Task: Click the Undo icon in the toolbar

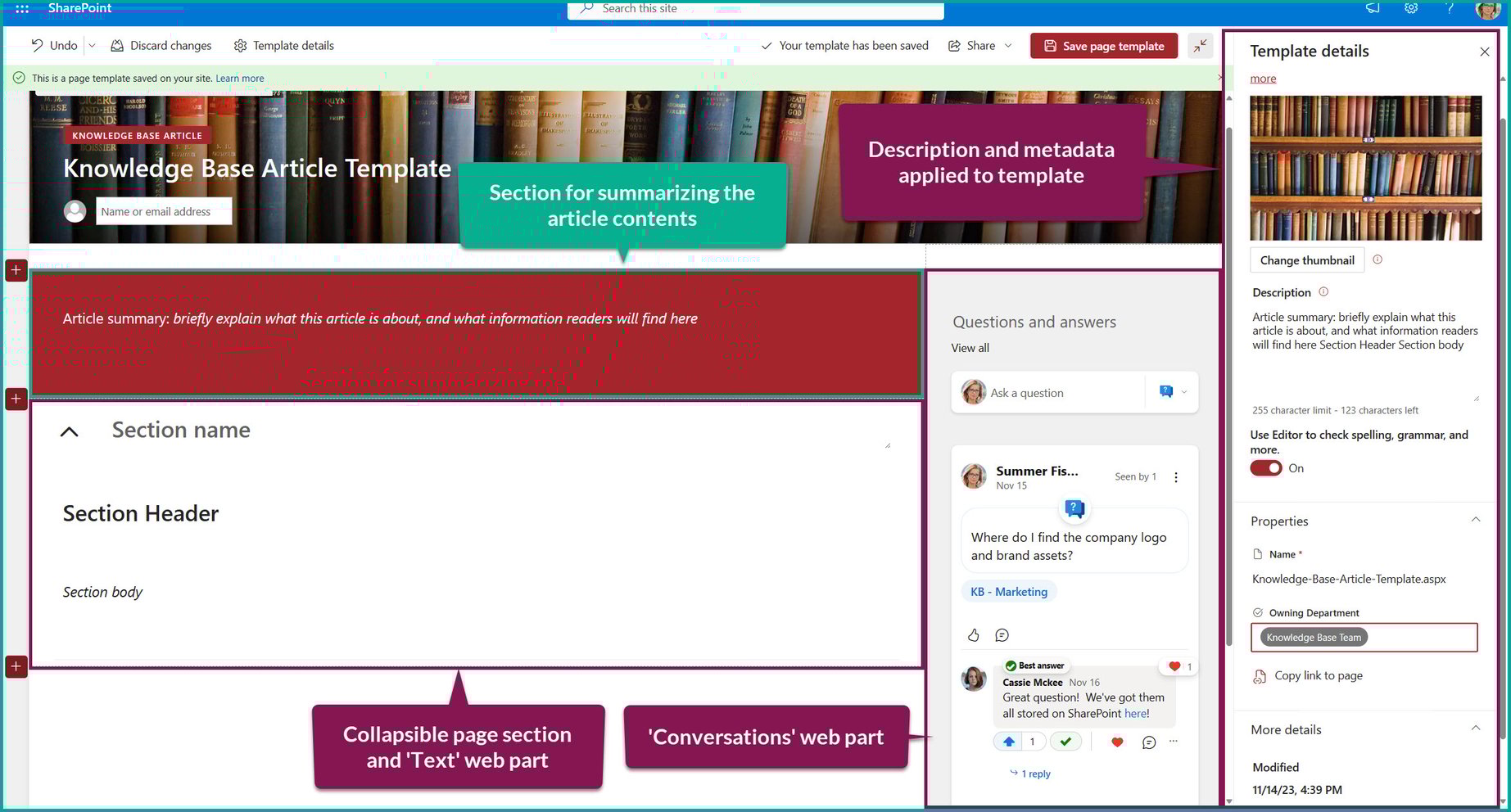Action: click(x=37, y=45)
